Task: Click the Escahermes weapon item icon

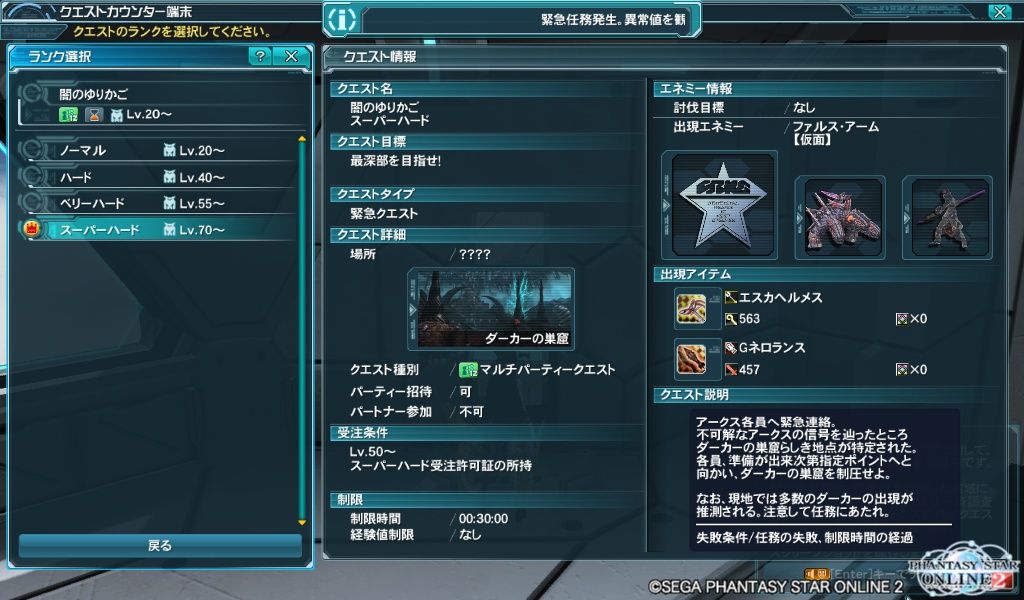Action: (x=691, y=309)
